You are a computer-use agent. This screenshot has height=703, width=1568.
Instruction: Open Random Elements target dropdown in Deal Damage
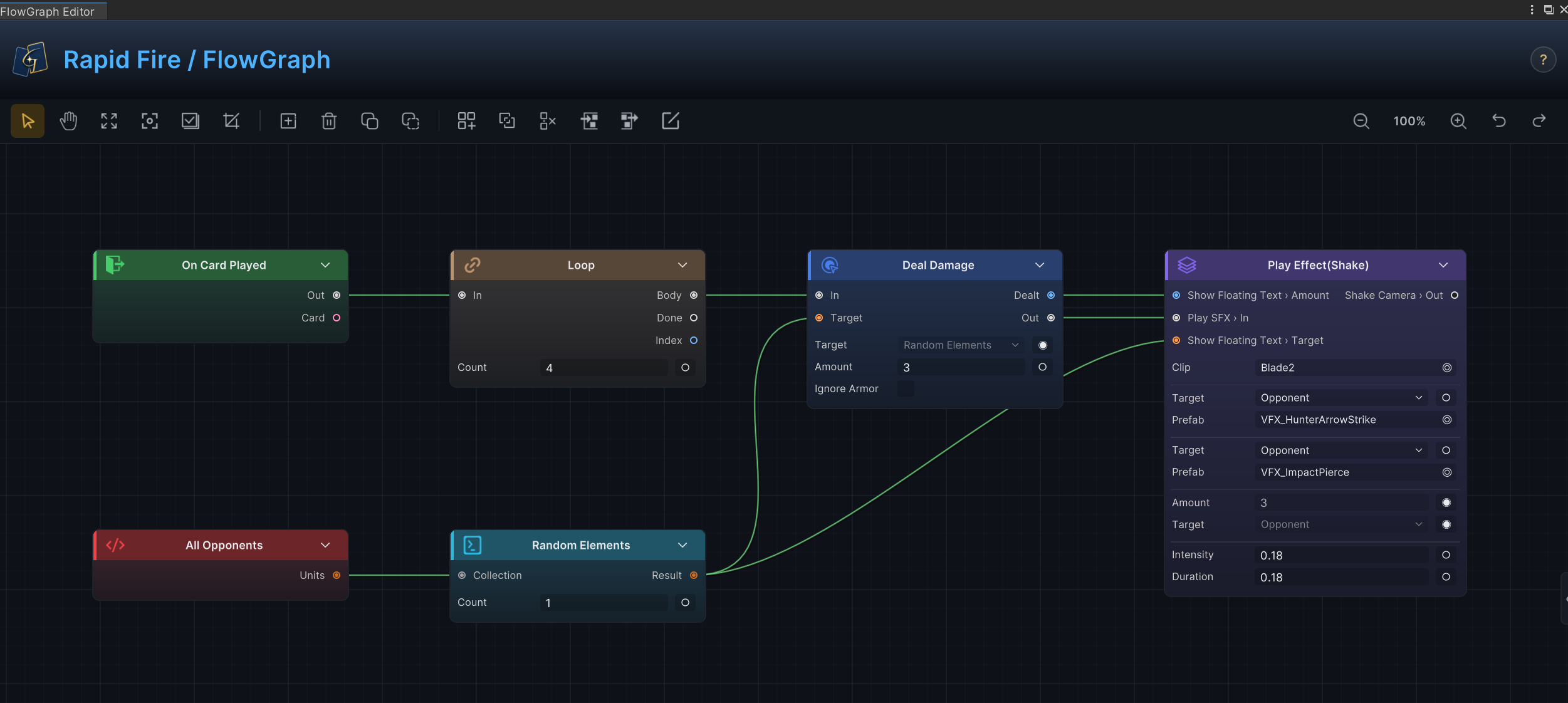coord(961,345)
